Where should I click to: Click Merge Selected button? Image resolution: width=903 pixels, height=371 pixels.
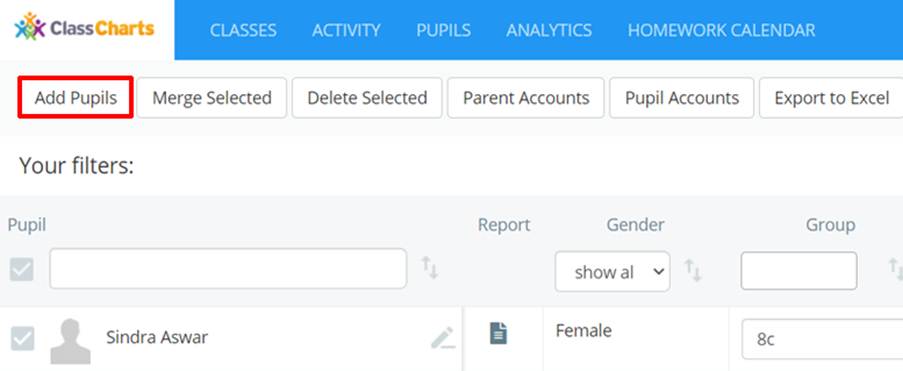point(211,98)
